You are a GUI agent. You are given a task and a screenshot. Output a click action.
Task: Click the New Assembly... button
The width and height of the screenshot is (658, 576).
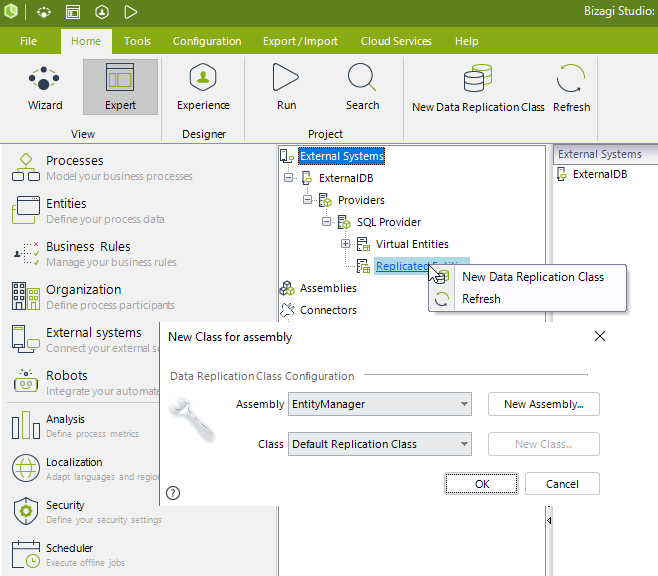click(543, 404)
